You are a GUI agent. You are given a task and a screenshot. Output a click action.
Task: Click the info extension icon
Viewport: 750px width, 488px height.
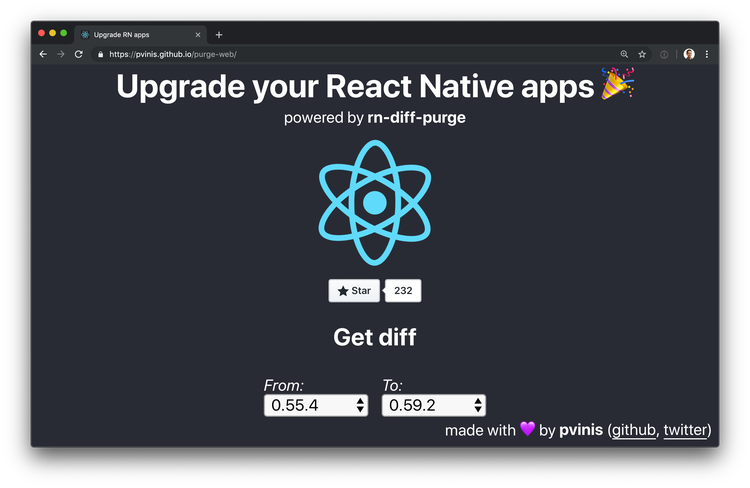(664, 55)
